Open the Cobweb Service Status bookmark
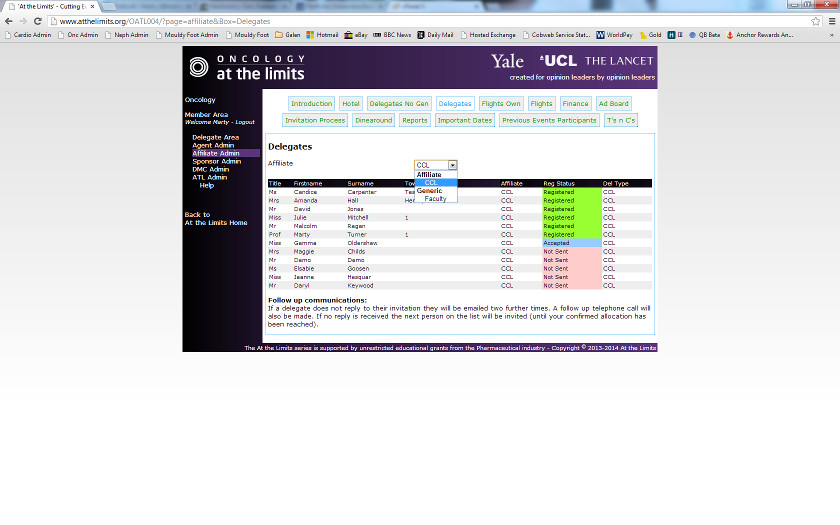This screenshot has height=525, width=840. tap(557, 35)
